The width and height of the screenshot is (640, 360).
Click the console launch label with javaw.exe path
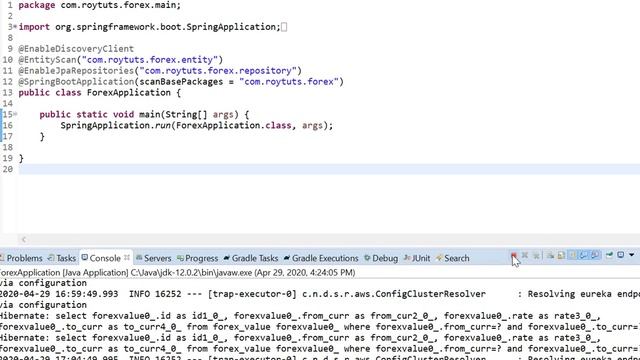pos(177,272)
